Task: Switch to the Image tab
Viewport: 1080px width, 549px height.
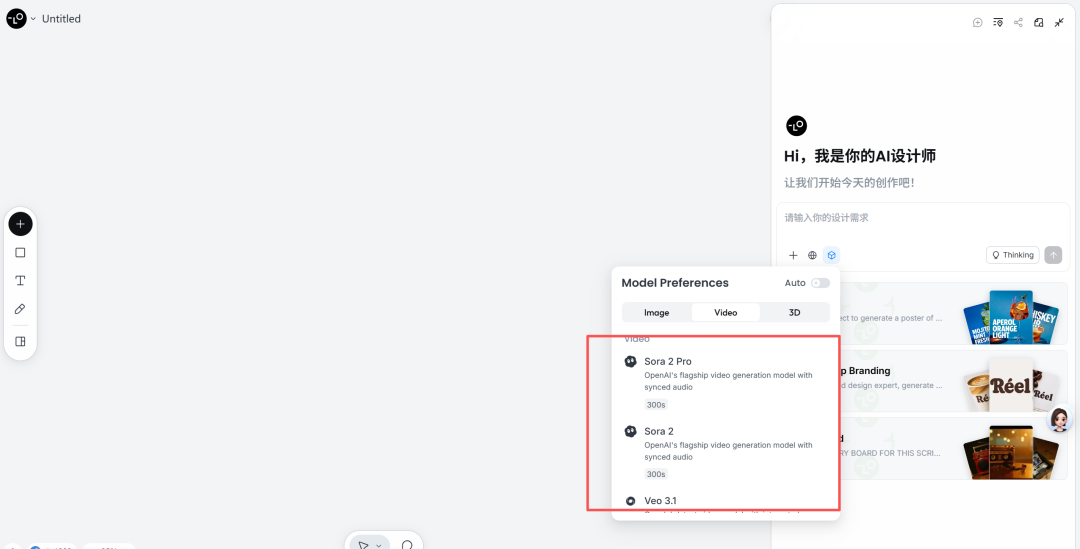Action: [x=656, y=313]
